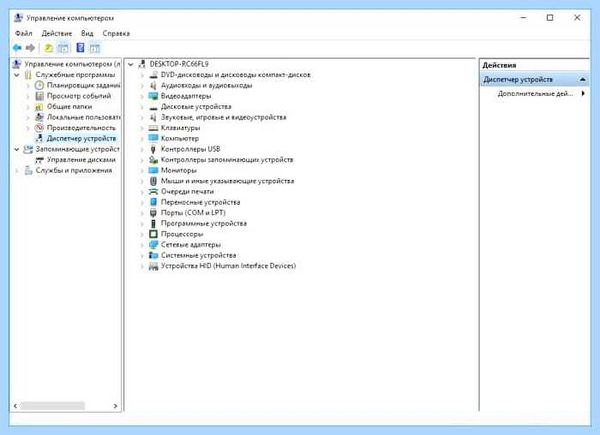The height and width of the screenshot is (435, 600).
Task: Select Контроллеры запоминающих устройств row
Action: coord(227,160)
